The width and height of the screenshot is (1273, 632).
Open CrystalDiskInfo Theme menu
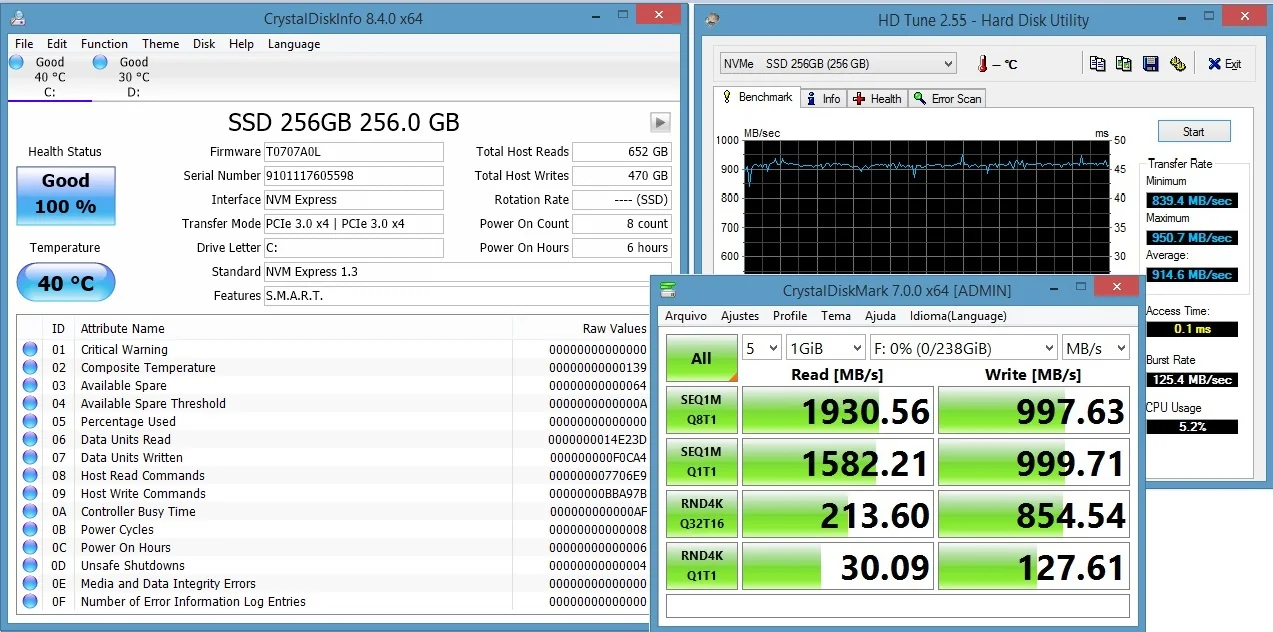click(x=160, y=44)
